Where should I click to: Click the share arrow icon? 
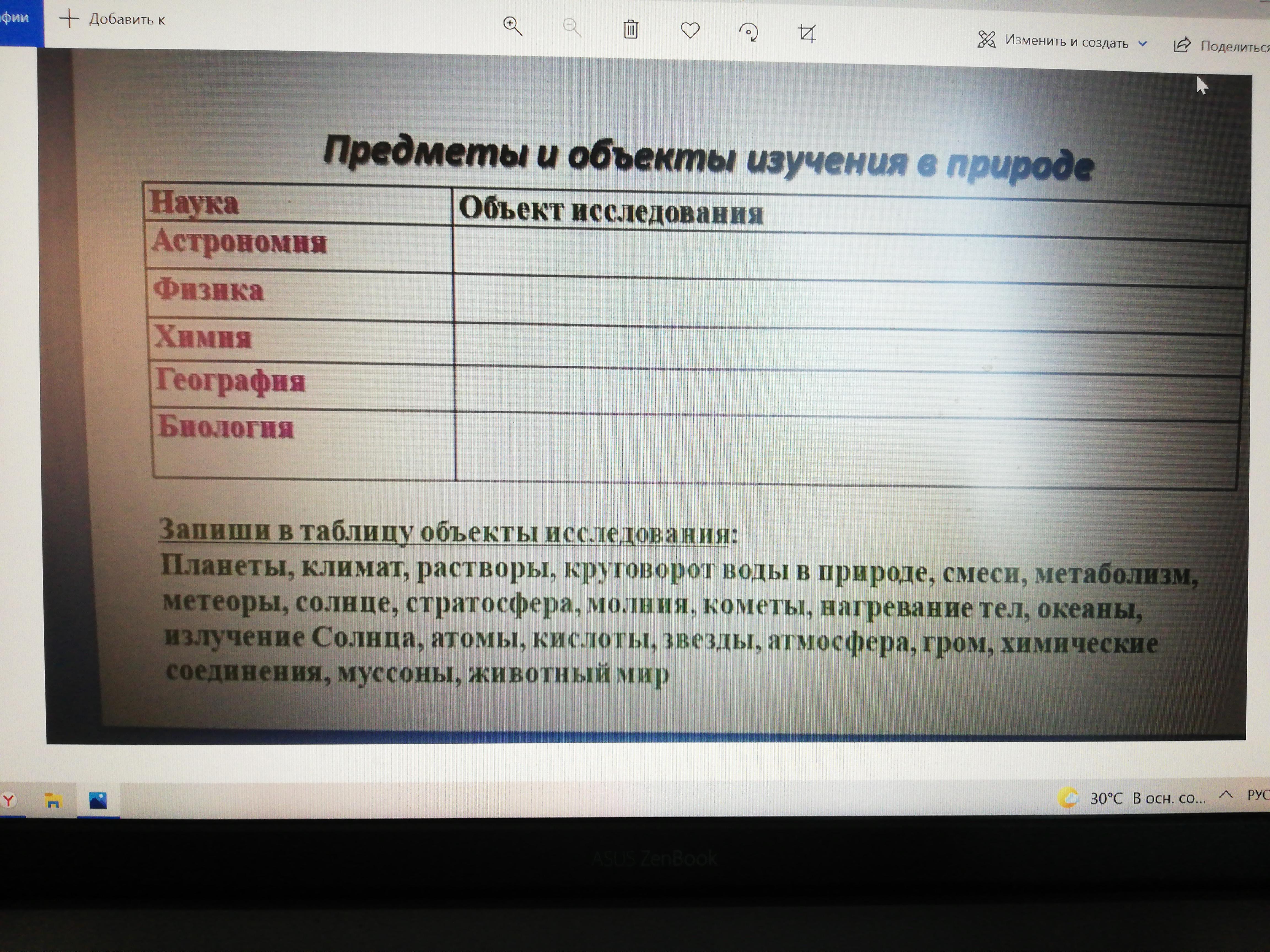tap(1182, 45)
